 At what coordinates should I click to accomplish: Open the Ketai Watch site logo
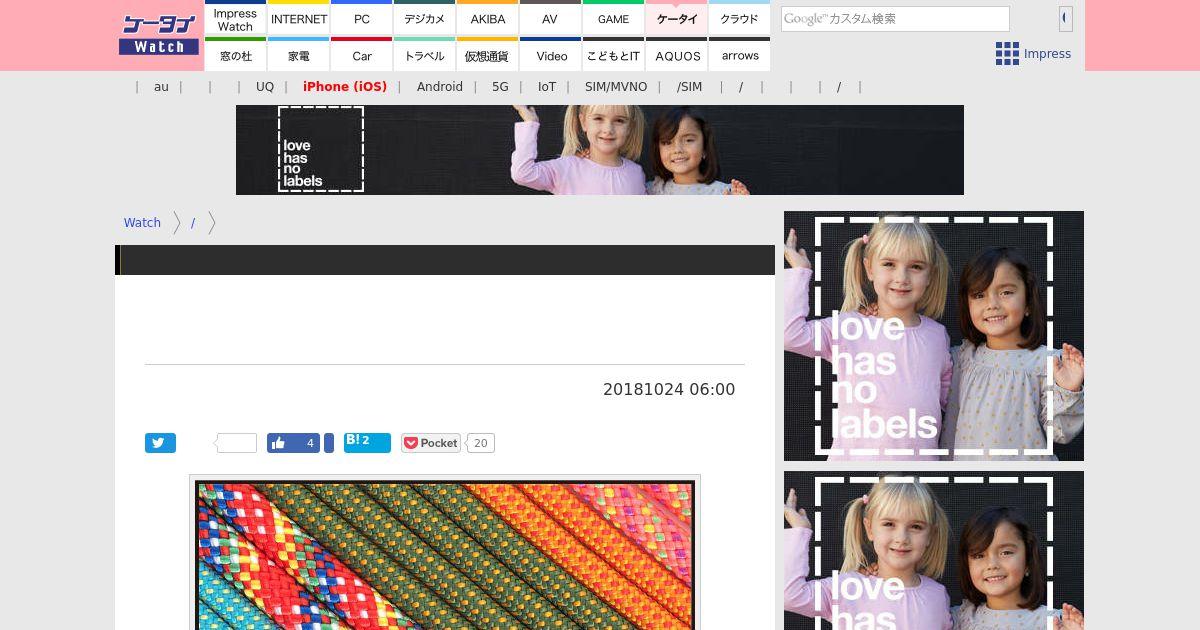(x=159, y=35)
